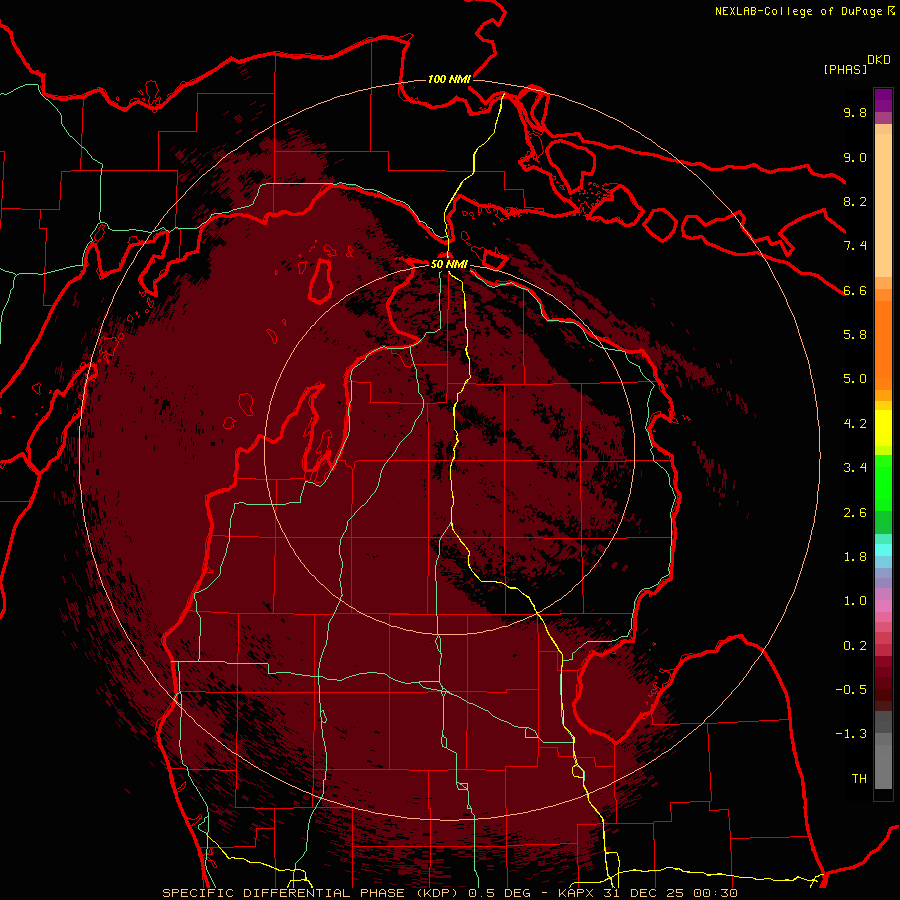Pick the purple band on the color bar
The image size is (900, 900).
[x=883, y=100]
